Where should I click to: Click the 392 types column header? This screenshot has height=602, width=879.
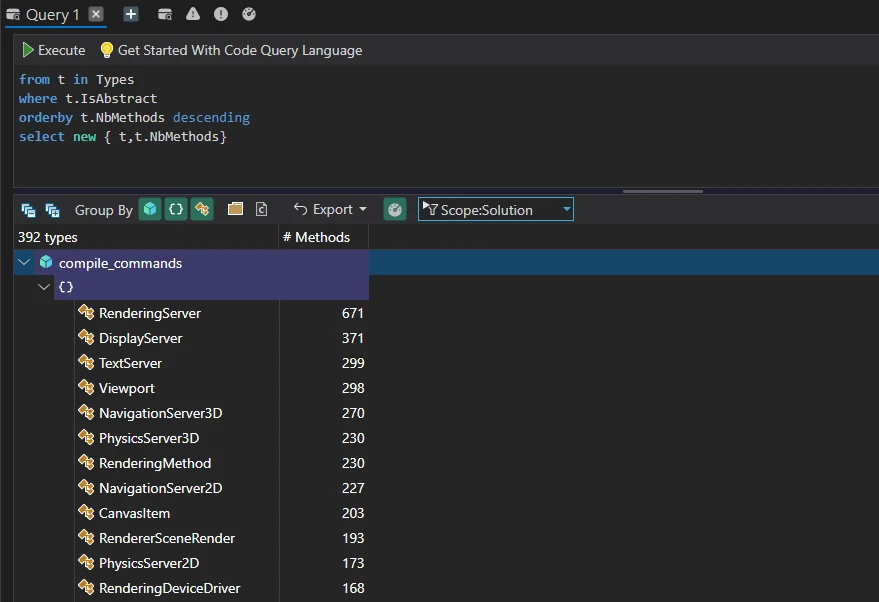[x=146, y=237]
